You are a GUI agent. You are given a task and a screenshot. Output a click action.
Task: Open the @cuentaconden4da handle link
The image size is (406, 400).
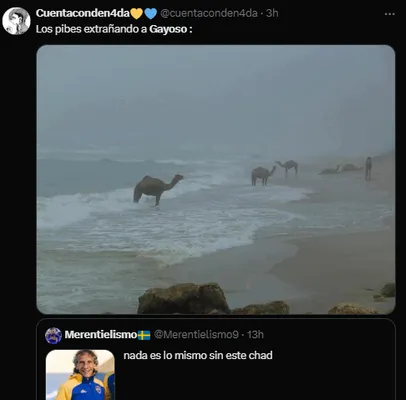tap(209, 13)
